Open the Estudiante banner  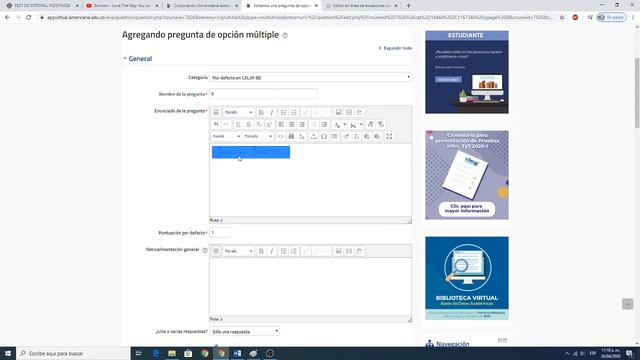(467, 72)
